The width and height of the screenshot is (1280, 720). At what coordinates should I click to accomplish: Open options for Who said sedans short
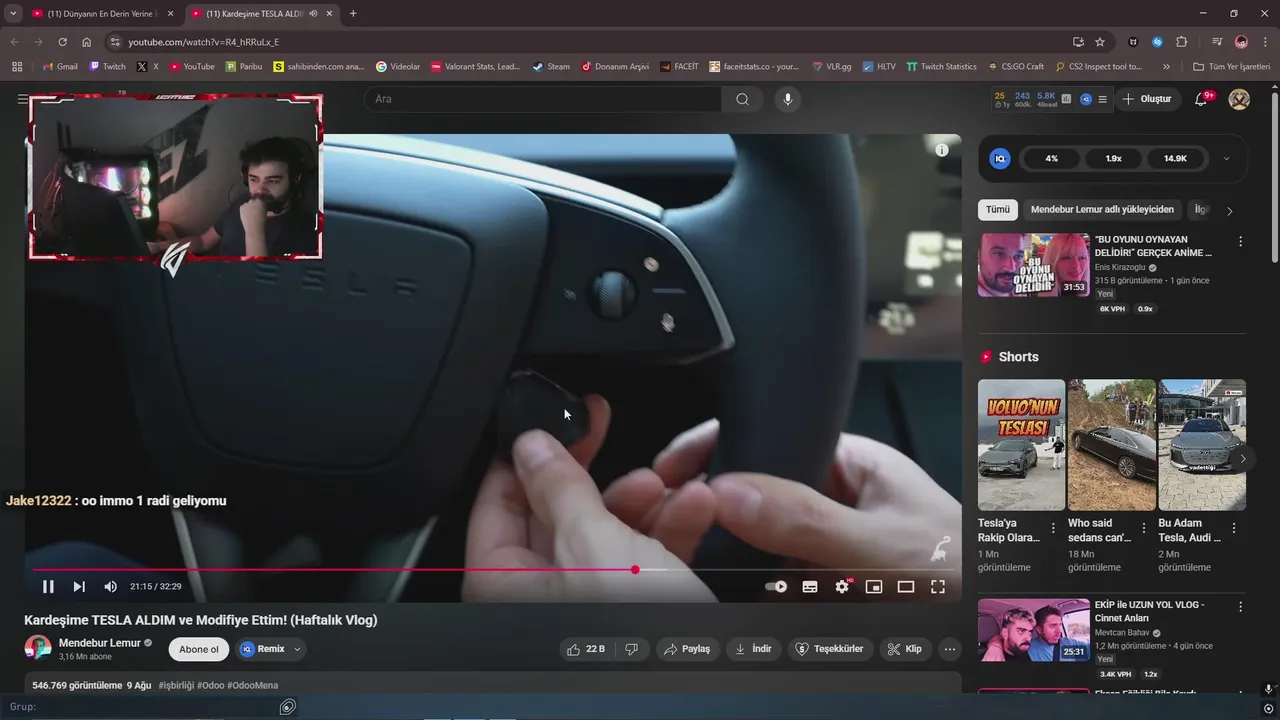(x=1143, y=528)
